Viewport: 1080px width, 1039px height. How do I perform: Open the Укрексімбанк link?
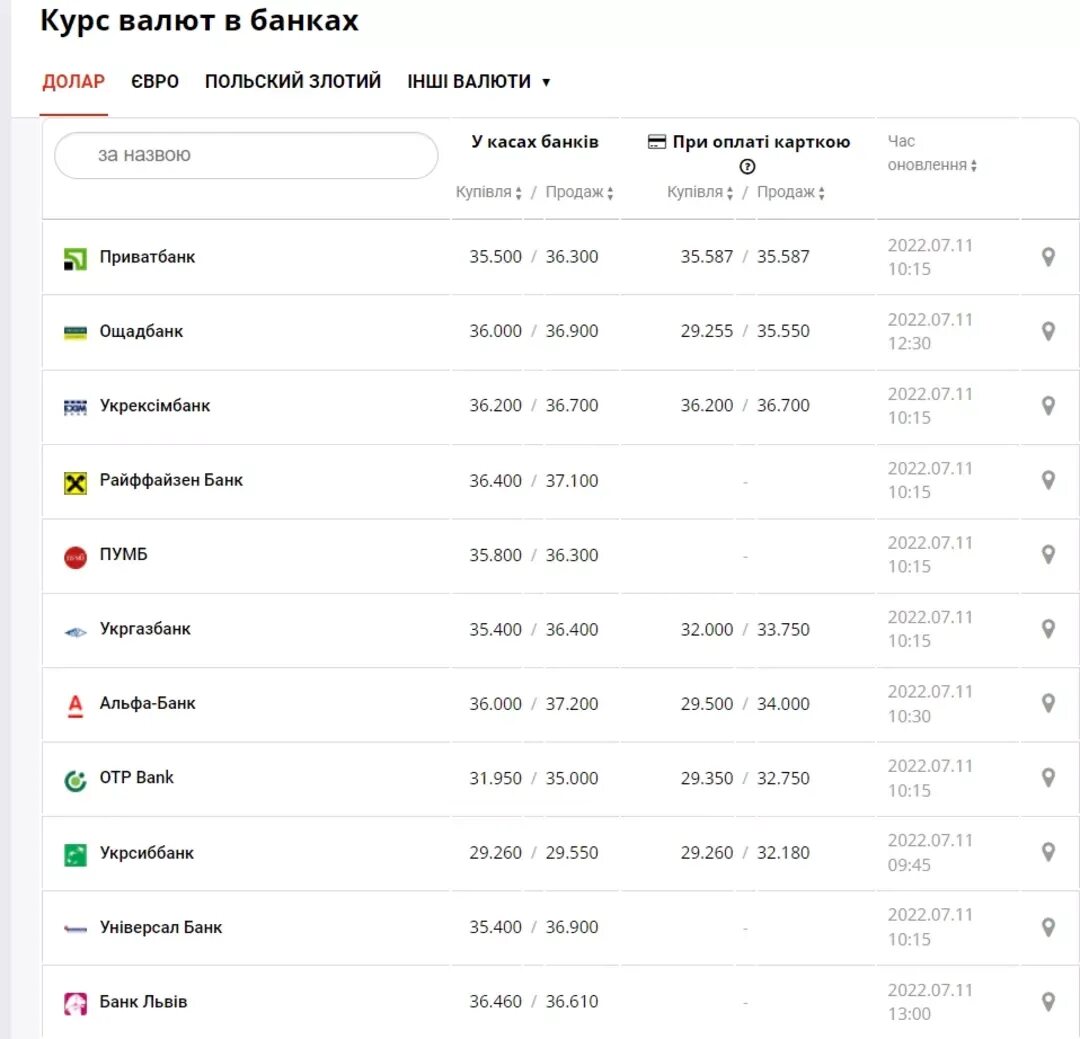[155, 406]
